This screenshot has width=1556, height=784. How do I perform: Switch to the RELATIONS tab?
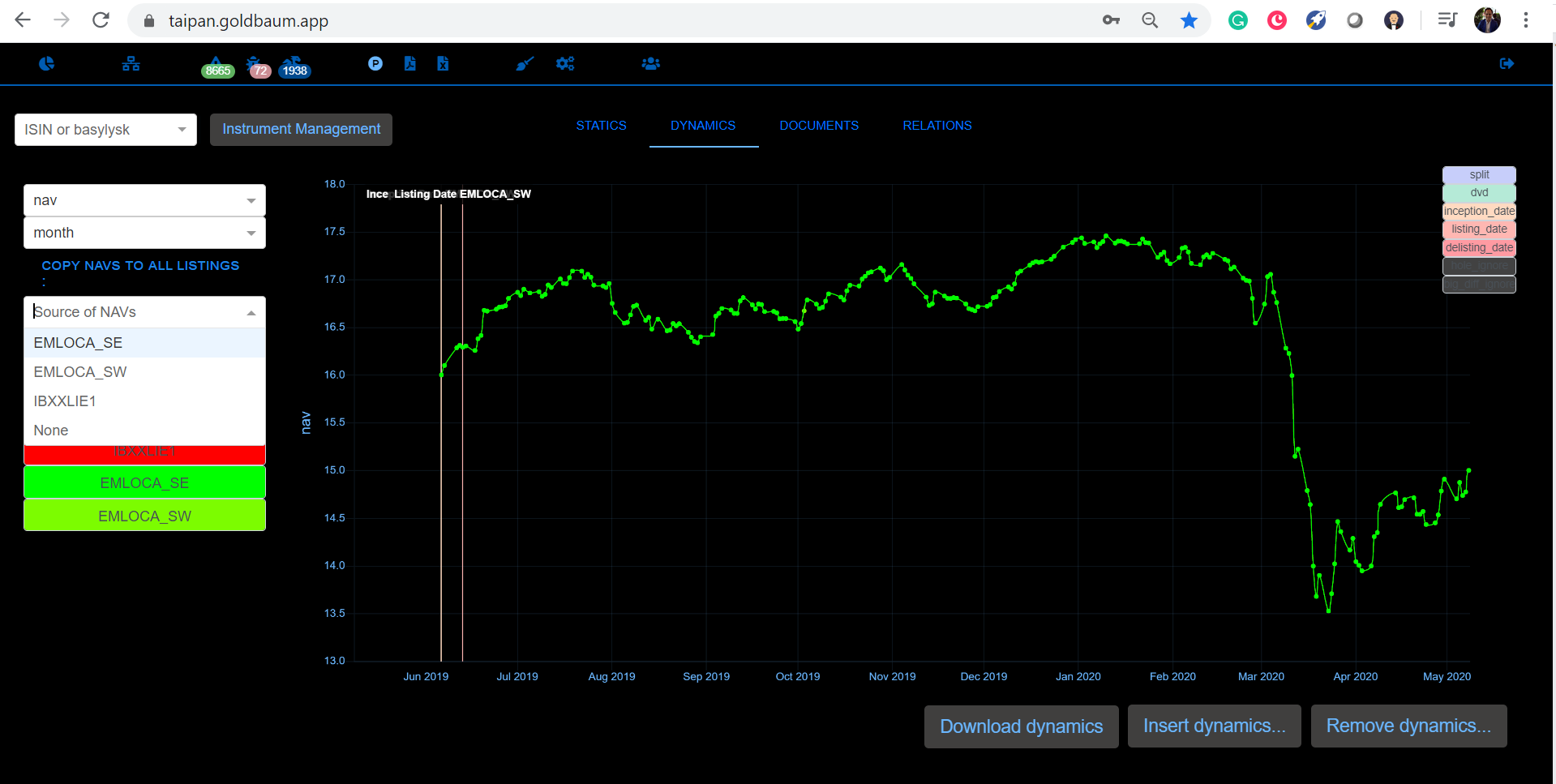coord(937,126)
